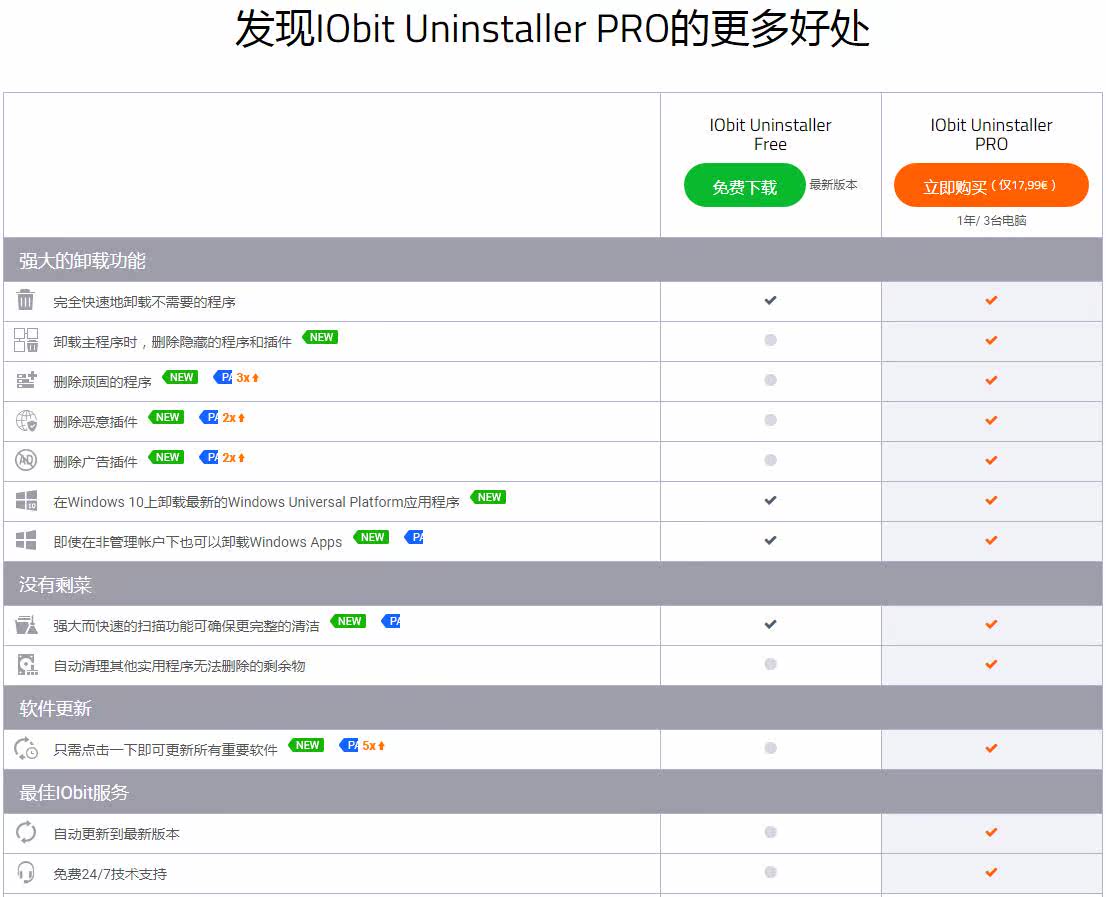Click the PRO checkmark for 完全快速地卸载 row
1106x897 pixels.
[991, 300]
